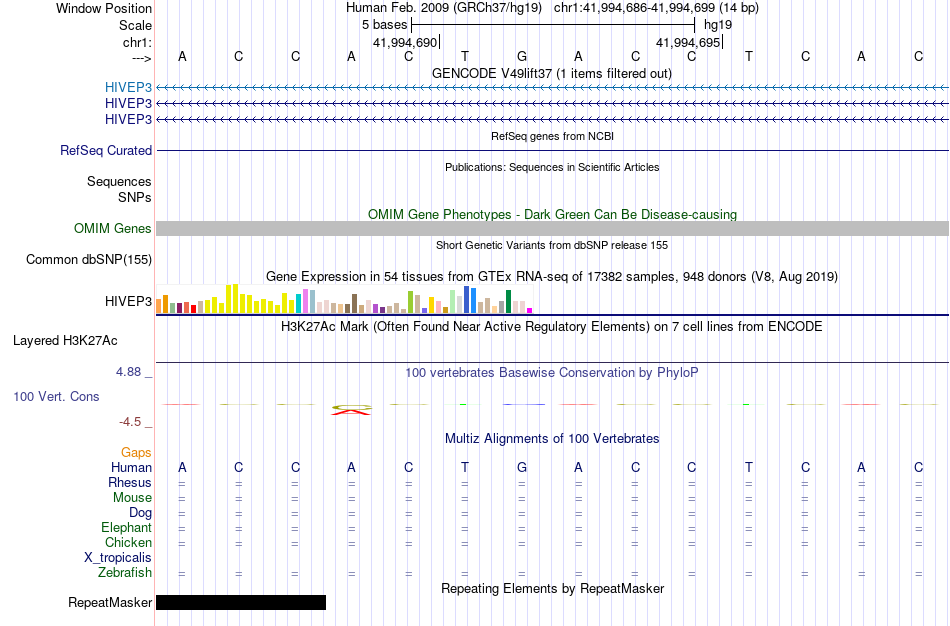950x626 pixels.
Task: Click Publications: Sequences in Scientific Articles title
Action: click(552, 167)
